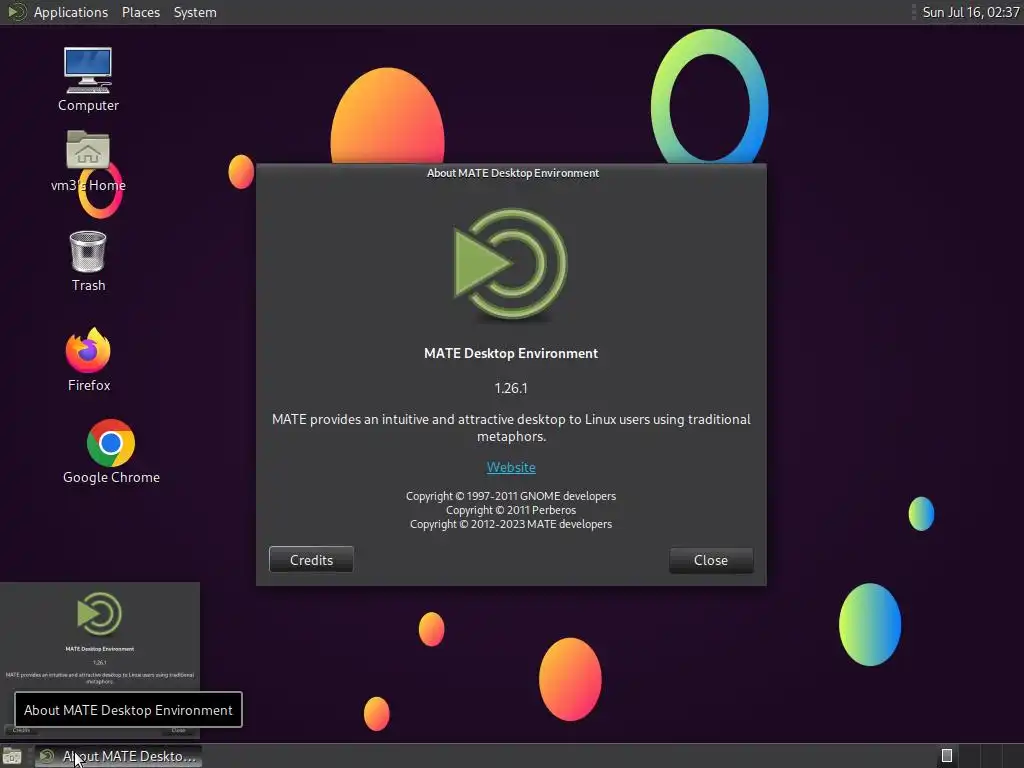This screenshot has height=768, width=1024.
Task: Close the About MATE dialog with Close button
Action: (711, 560)
